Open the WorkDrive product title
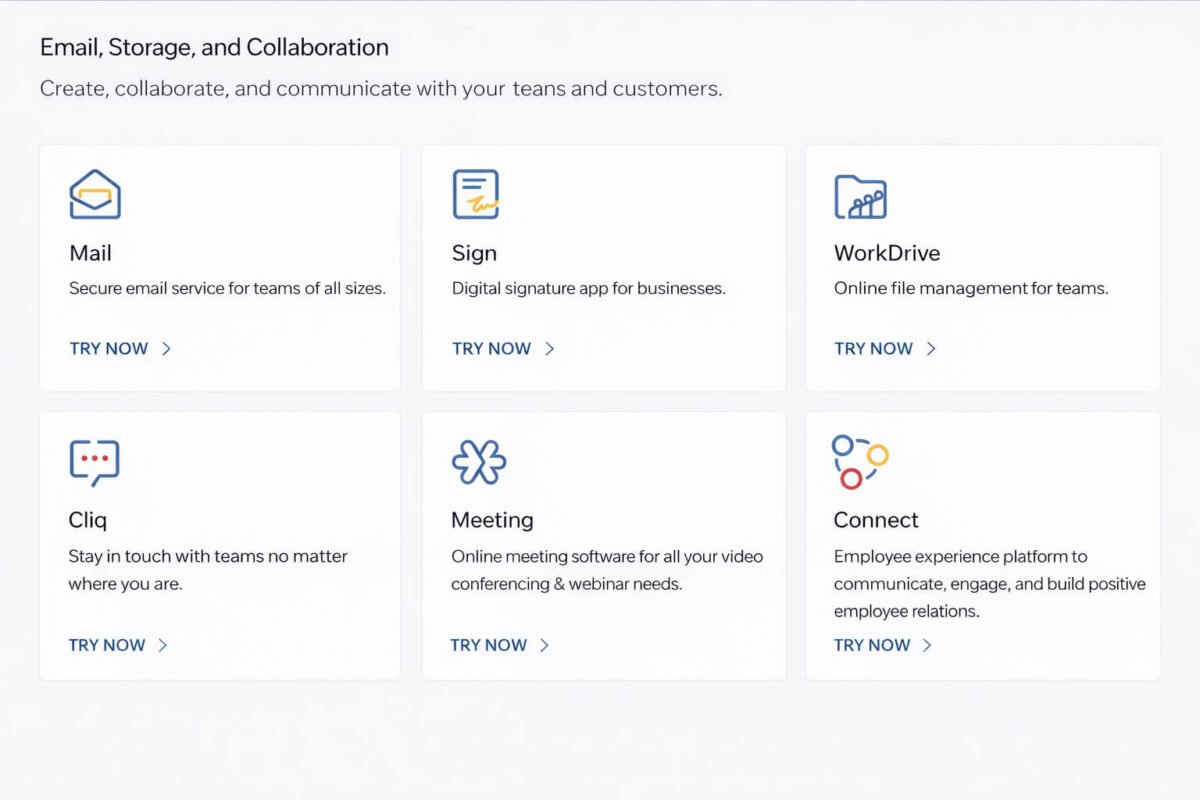This screenshot has height=800, width=1200. pos(887,253)
